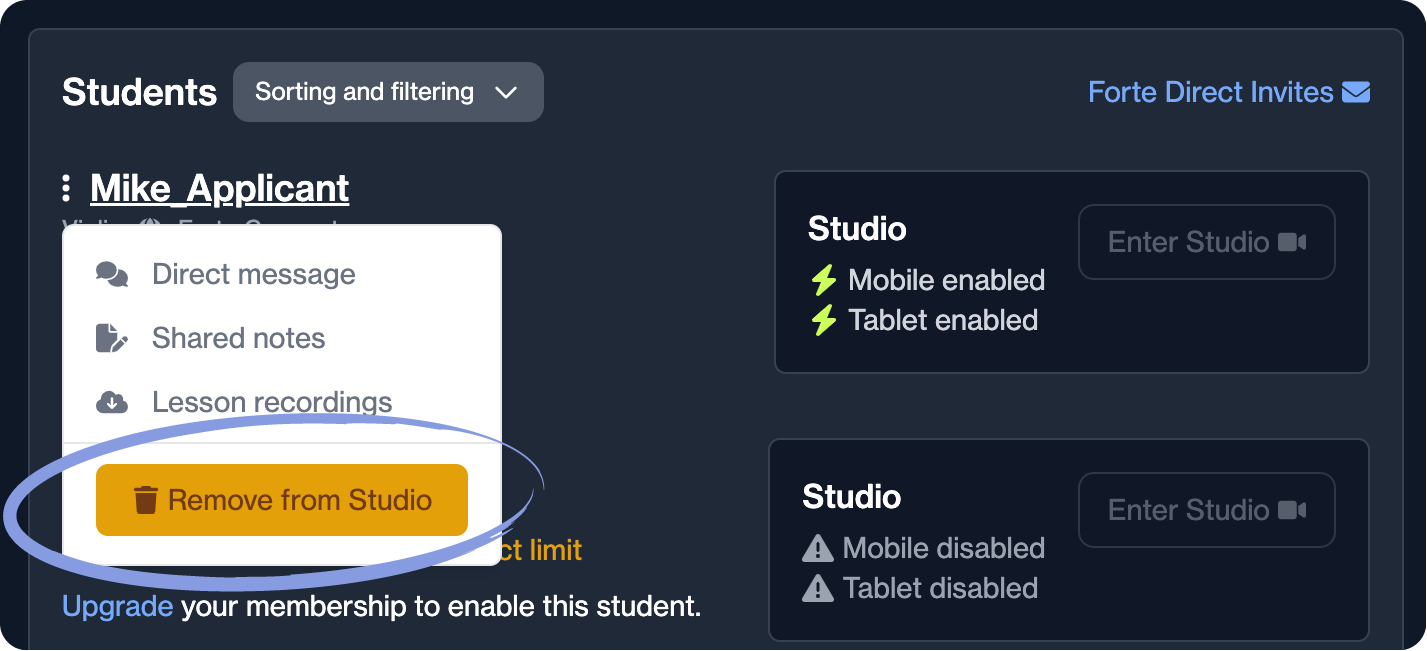
Task: Open the Sorting and filtering dropdown
Action: pyautogui.click(x=388, y=92)
